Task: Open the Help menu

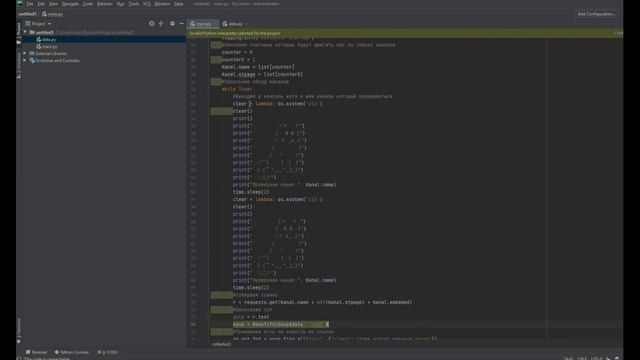Action: [x=178, y=4]
